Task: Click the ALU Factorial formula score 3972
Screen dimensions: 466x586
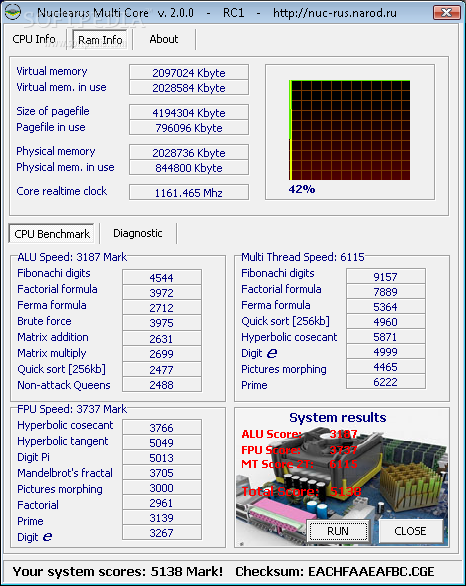Action: coord(162,292)
